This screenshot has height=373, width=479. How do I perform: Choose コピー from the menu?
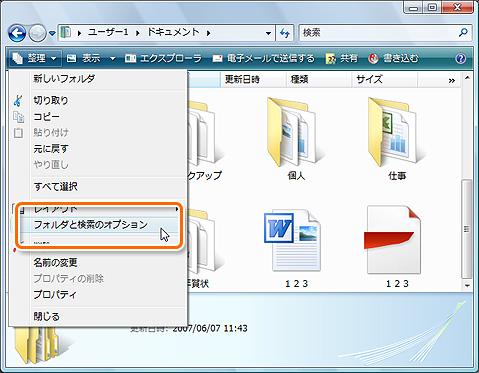point(98,117)
